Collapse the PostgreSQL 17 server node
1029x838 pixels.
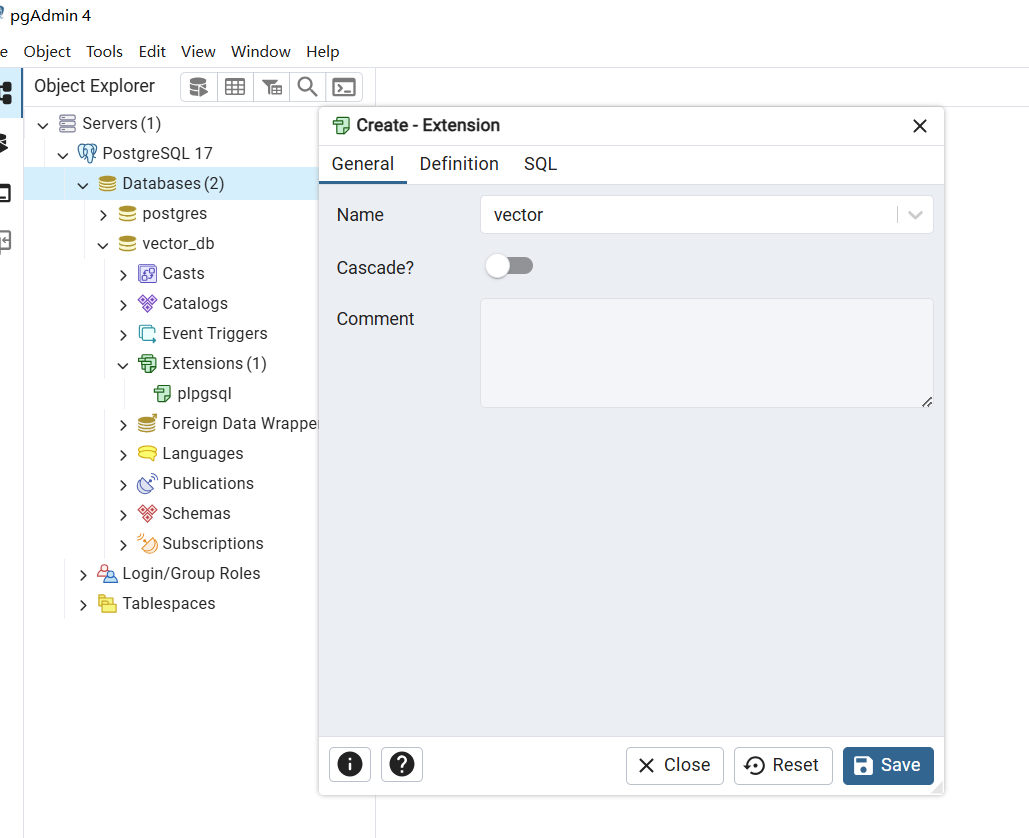point(63,155)
